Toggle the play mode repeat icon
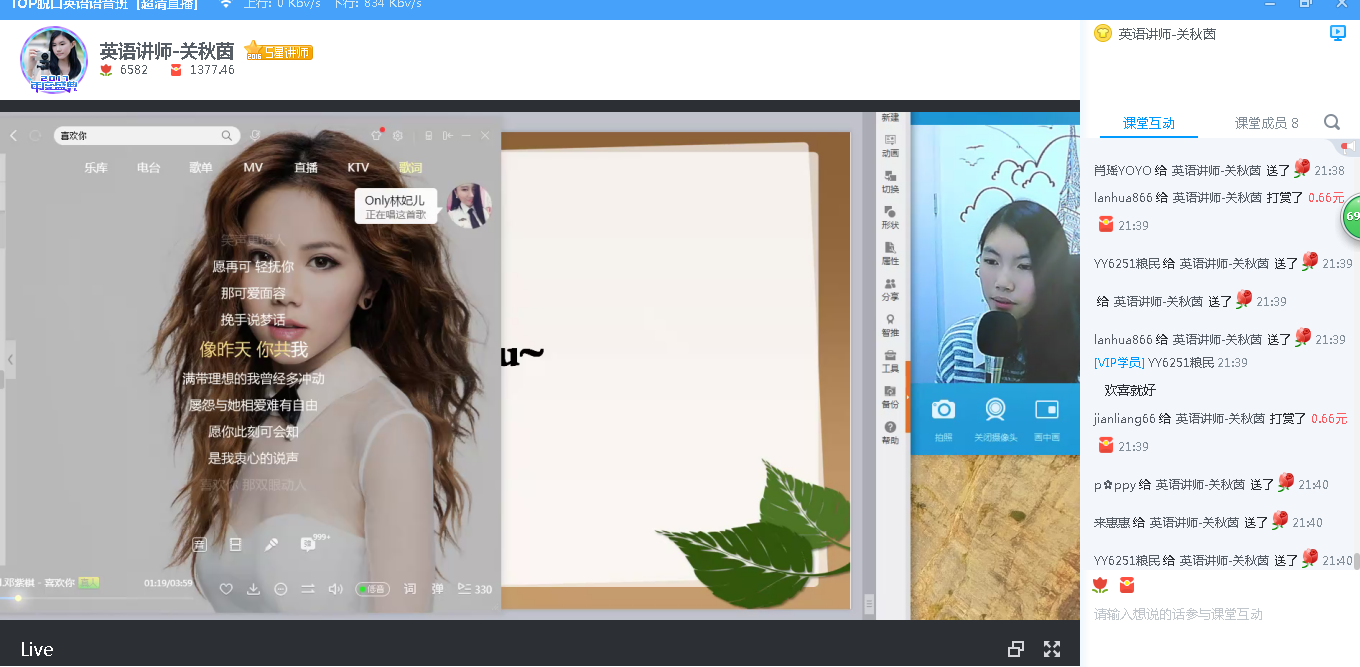Screen dimensions: 1360x667 click(308, 589)
